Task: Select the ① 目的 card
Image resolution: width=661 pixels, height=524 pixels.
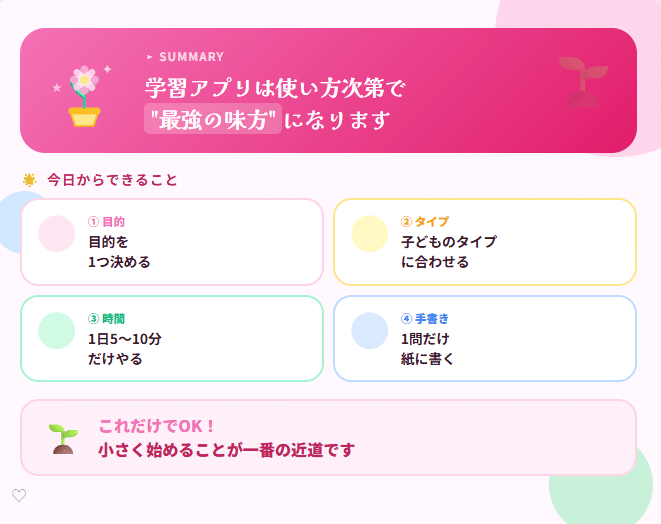Action: click(x=172, y=242)
